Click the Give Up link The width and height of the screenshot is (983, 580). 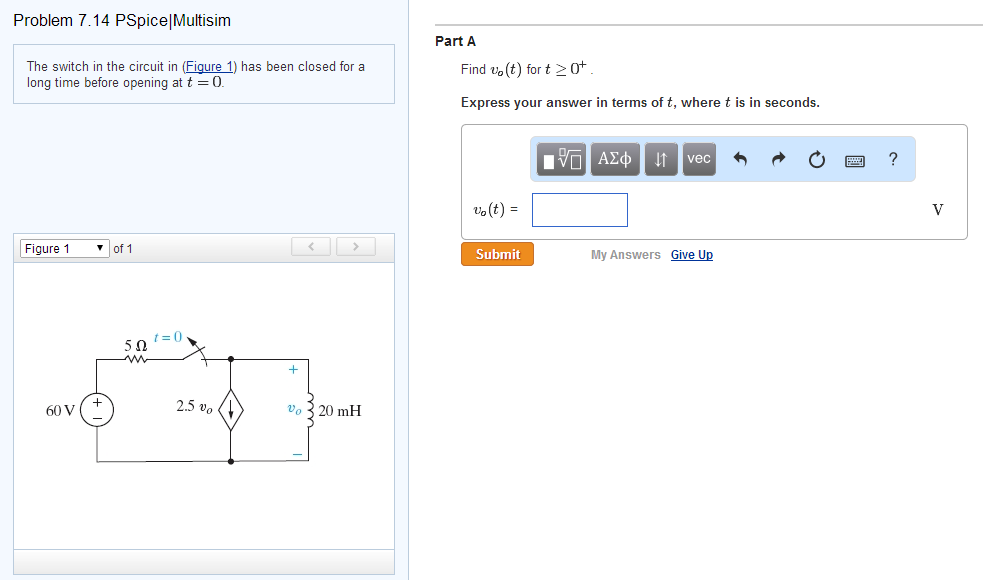691,254
